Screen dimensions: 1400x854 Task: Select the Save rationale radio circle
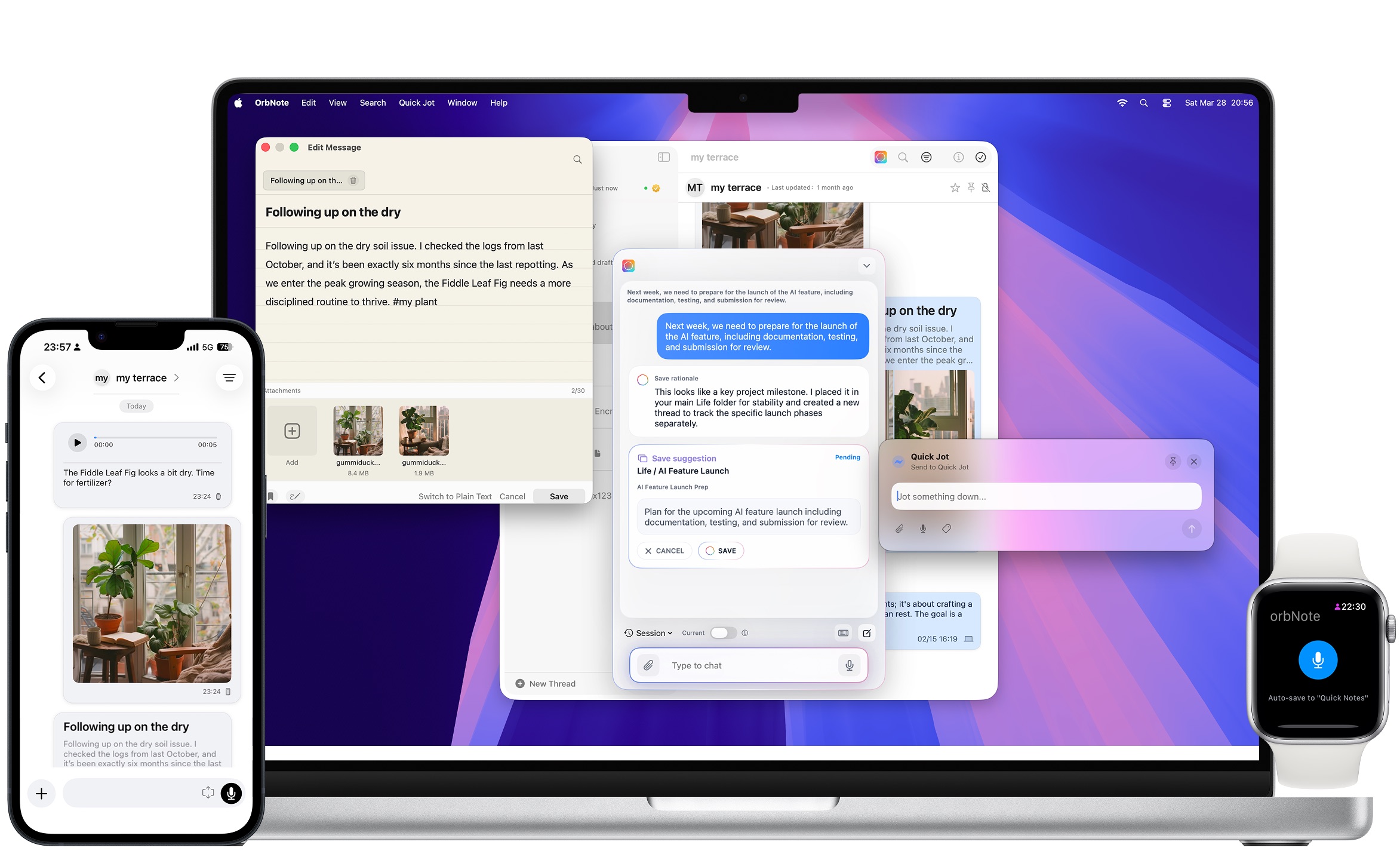pyautogui.click(x=643, y=380)
